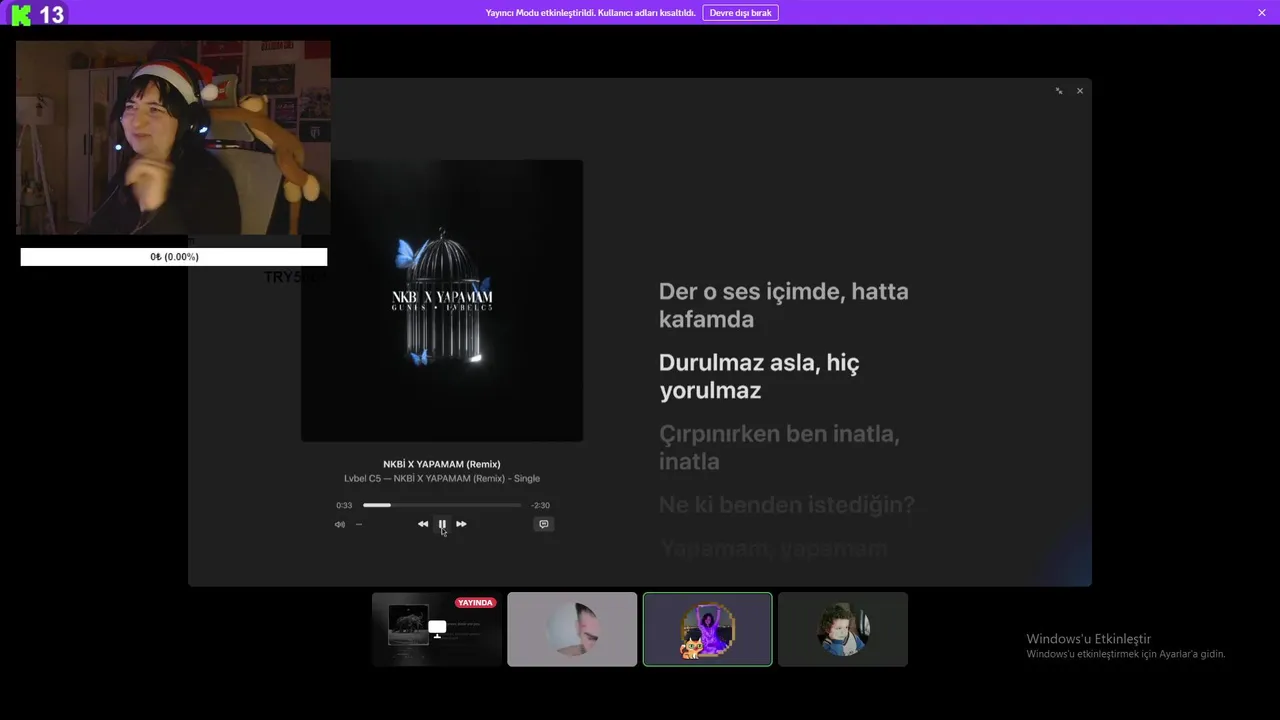The height and width of the screenshot is (720, 1280).
Task: Jump to lyric 'Ne ki benden istediğin?'
Action: [x=786, y=504]
